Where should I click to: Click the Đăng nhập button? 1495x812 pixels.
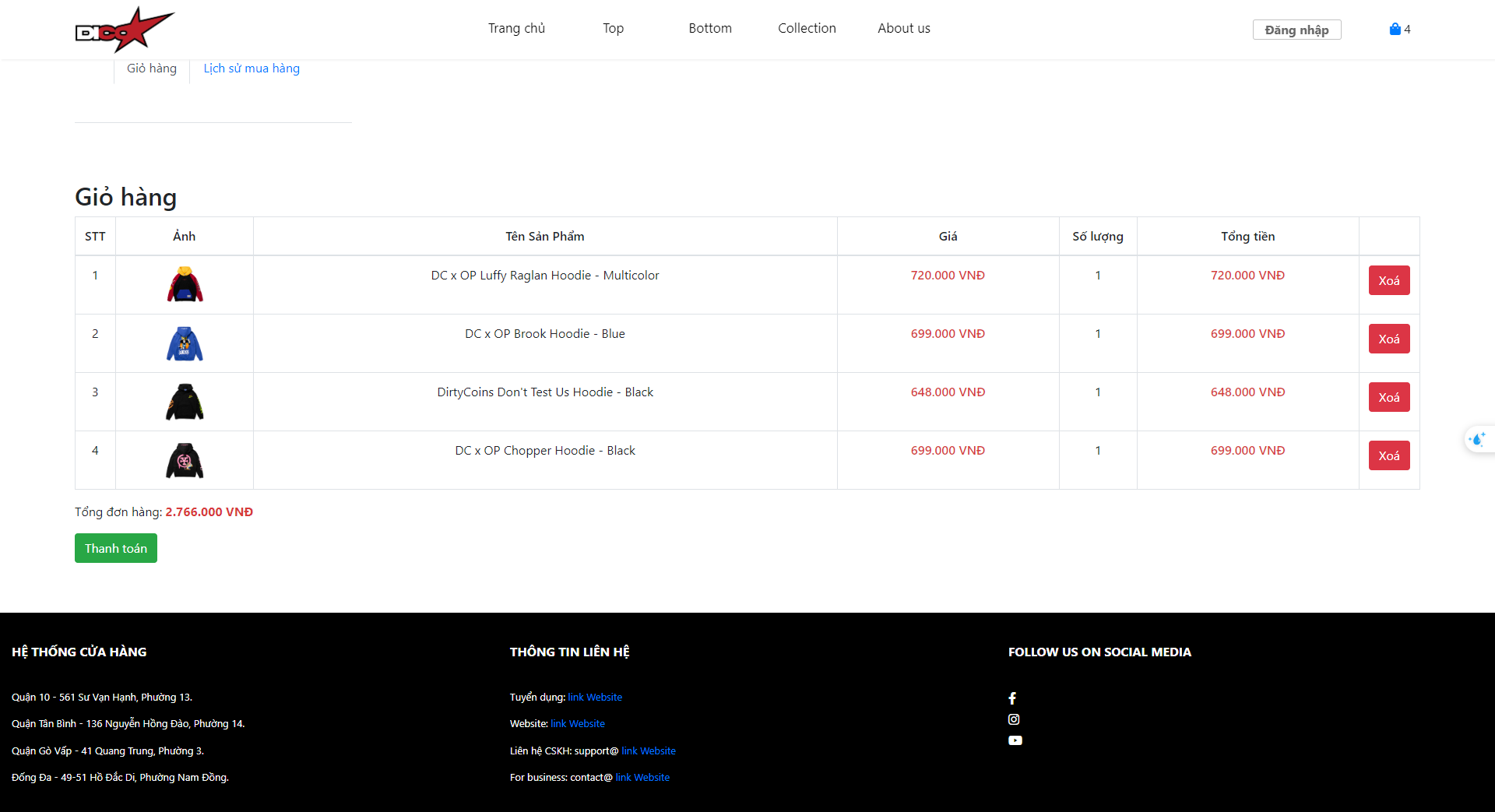[x=1296, y=30]
